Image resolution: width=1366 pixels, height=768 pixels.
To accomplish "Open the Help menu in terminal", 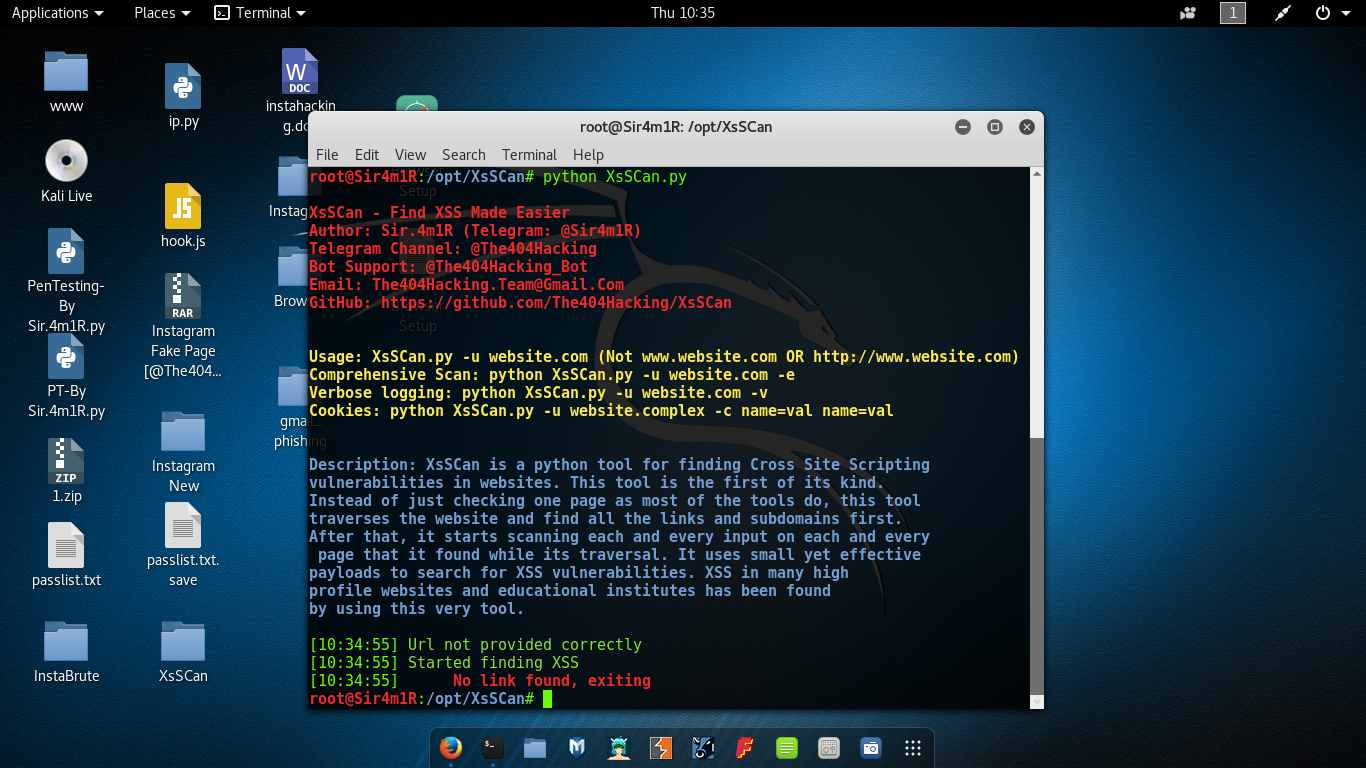I will coord(588,154).
